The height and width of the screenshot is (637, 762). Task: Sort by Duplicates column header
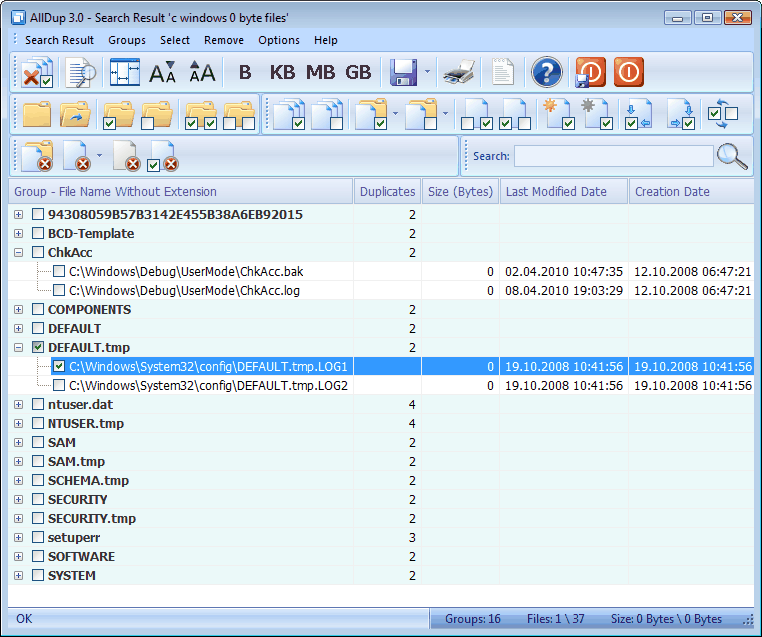point(387,191)
